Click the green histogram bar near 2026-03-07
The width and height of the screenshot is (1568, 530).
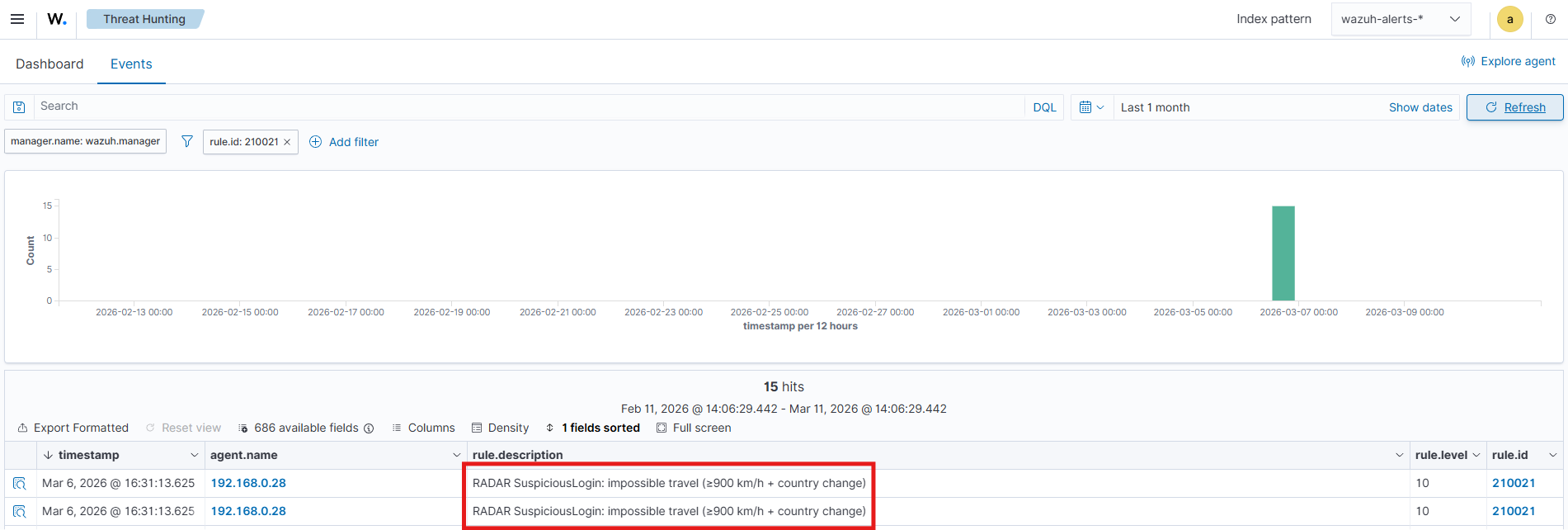[x=1283, y=253]
